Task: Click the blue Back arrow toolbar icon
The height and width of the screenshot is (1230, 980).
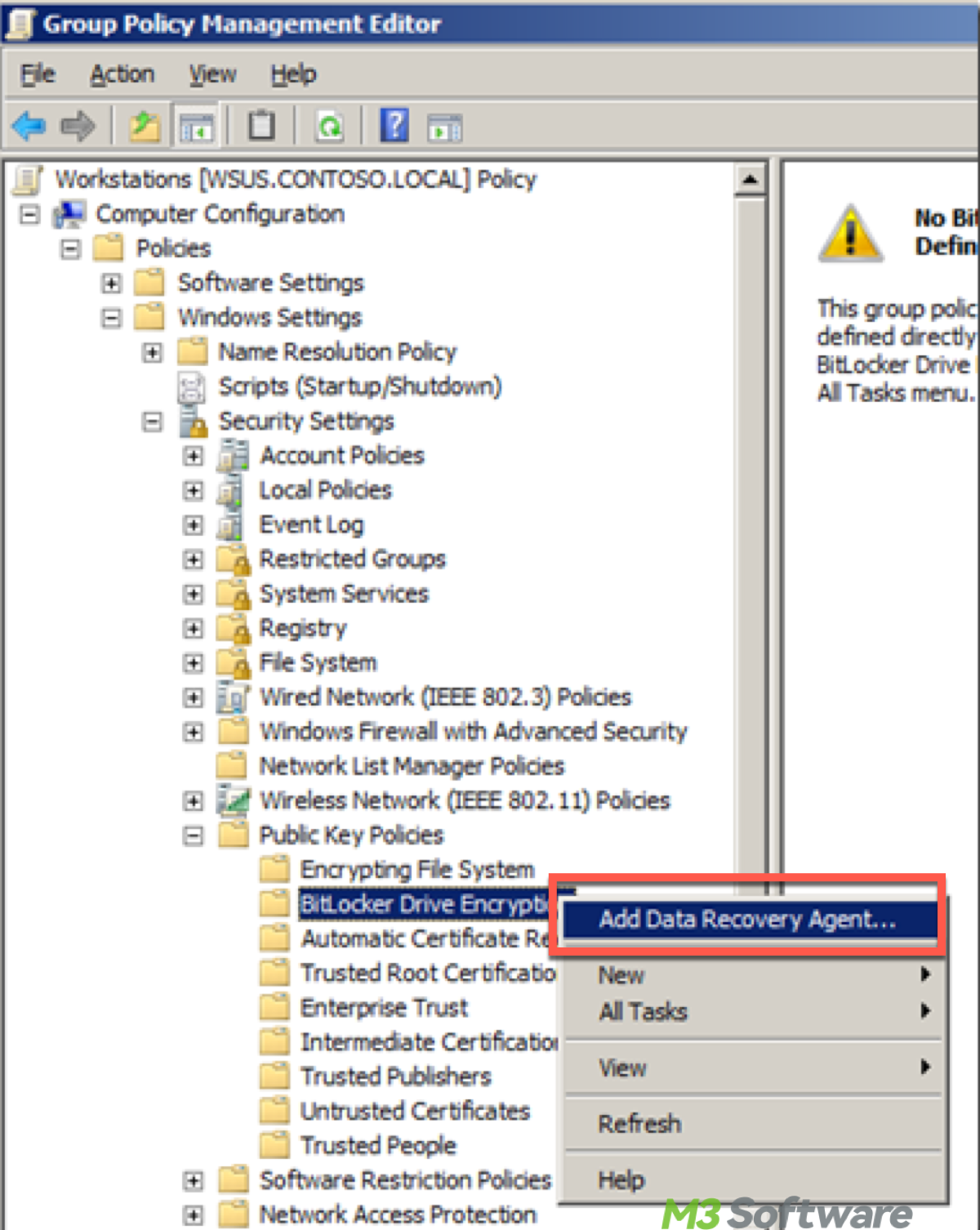Action: coord(29,127)
